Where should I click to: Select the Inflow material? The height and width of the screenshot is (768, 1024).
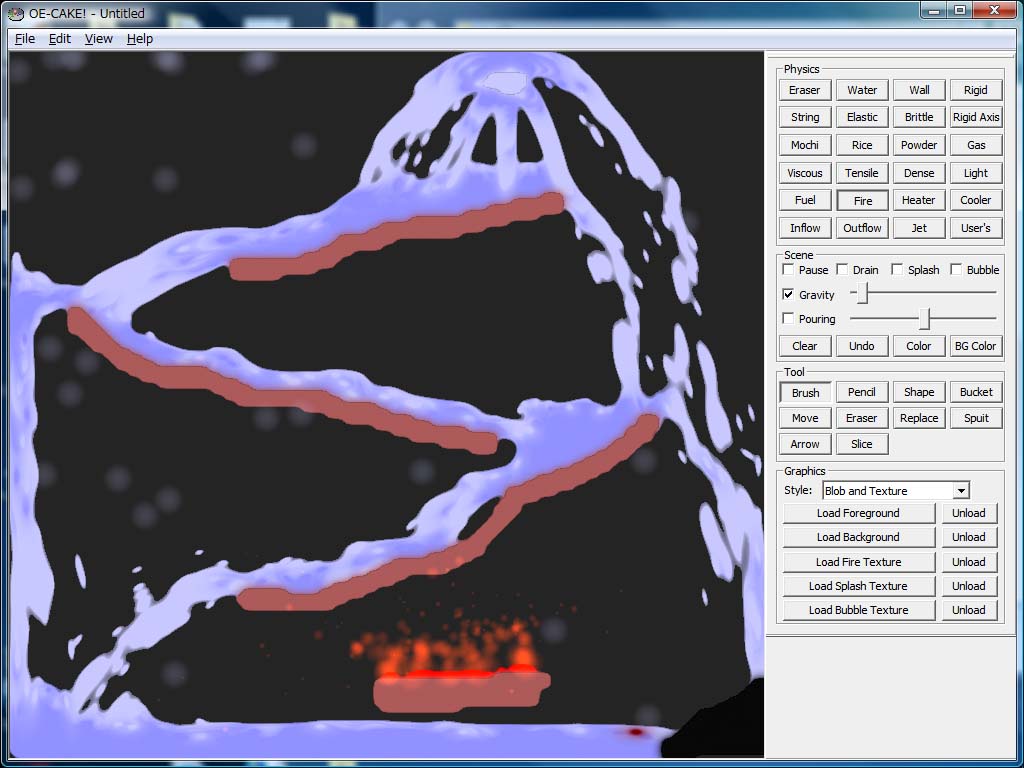[x=805, y=228]
